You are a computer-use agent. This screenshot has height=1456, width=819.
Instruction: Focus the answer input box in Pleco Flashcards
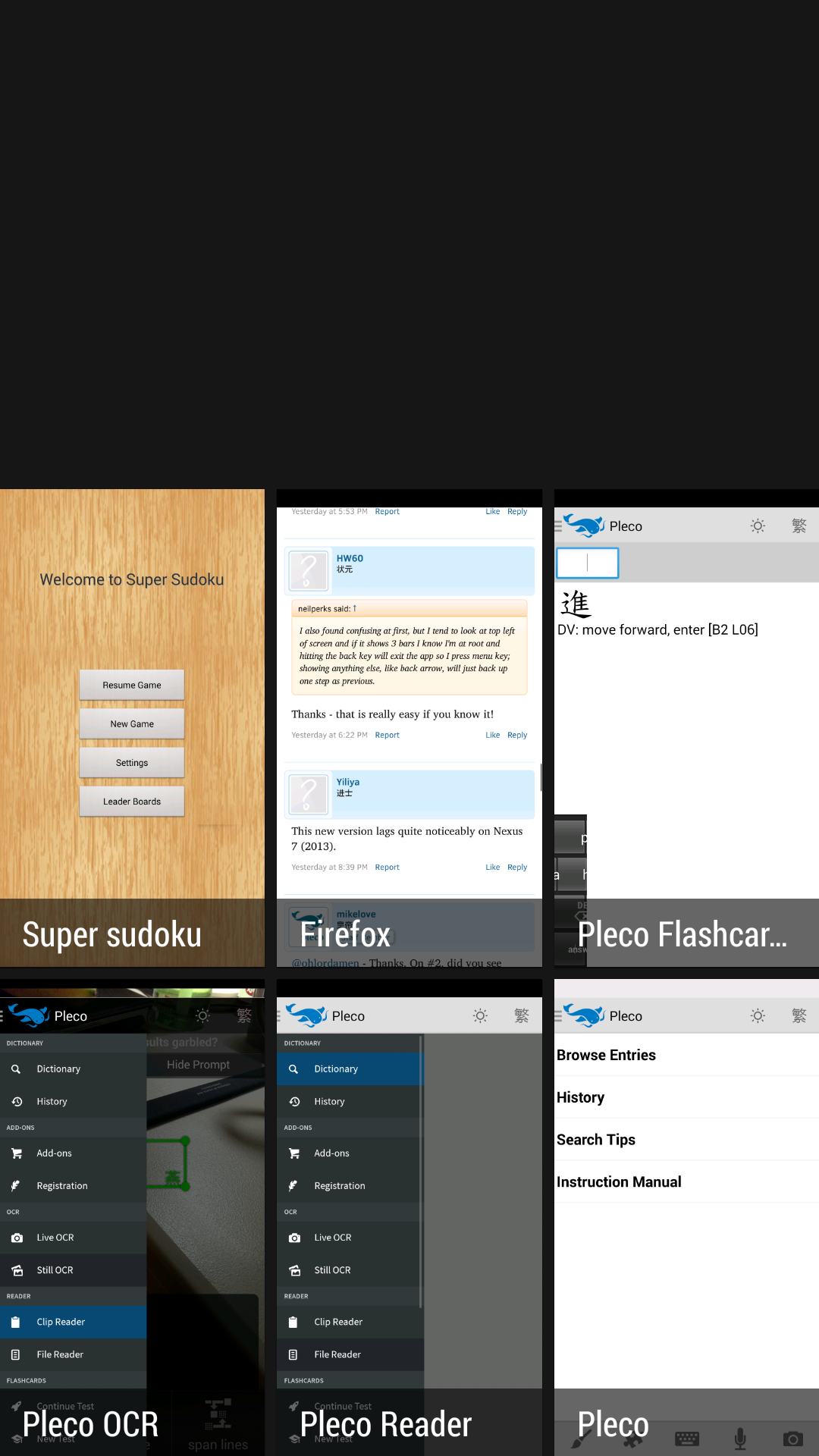point(588,563)
